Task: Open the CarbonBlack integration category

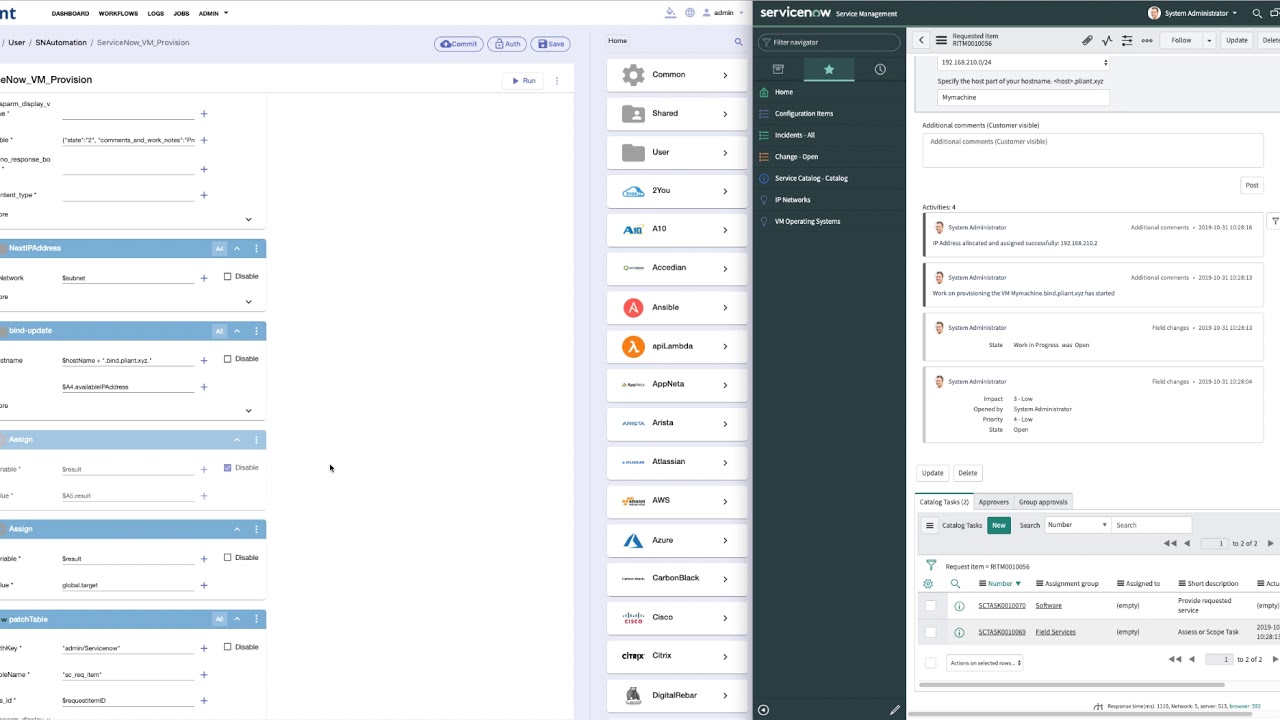Action: [x=677, y=578]
